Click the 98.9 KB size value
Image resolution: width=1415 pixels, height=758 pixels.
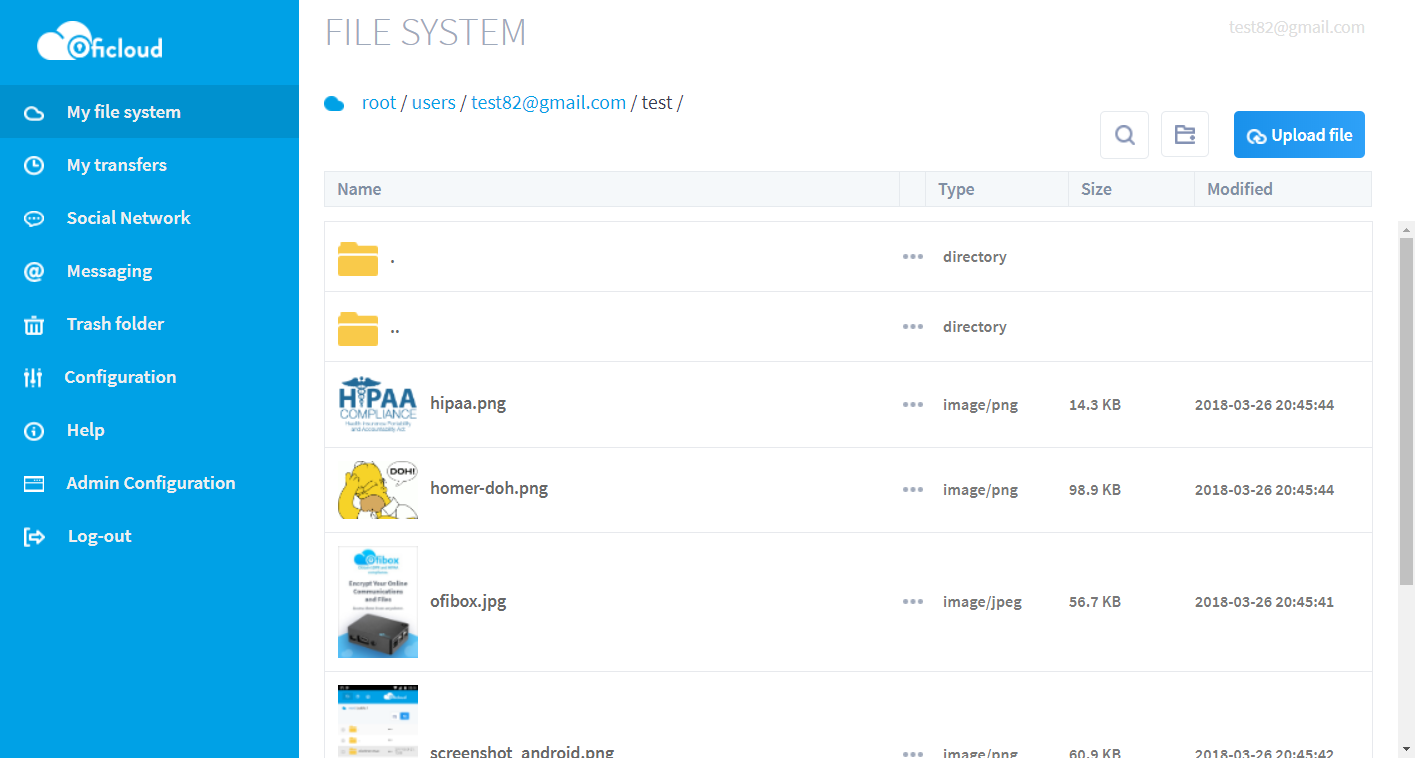pyautogui.click(x=1095, y=490)
